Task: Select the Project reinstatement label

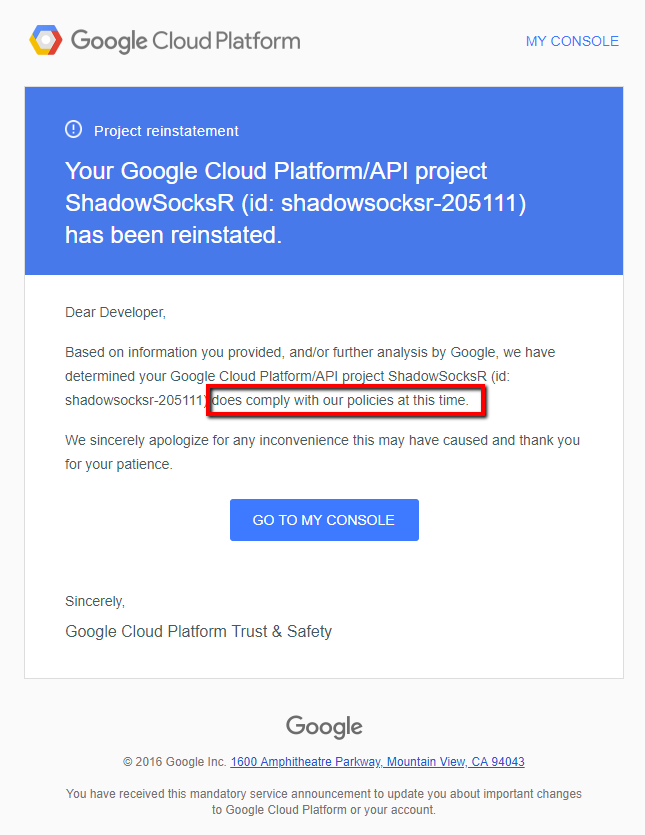Action: (166, 131)
